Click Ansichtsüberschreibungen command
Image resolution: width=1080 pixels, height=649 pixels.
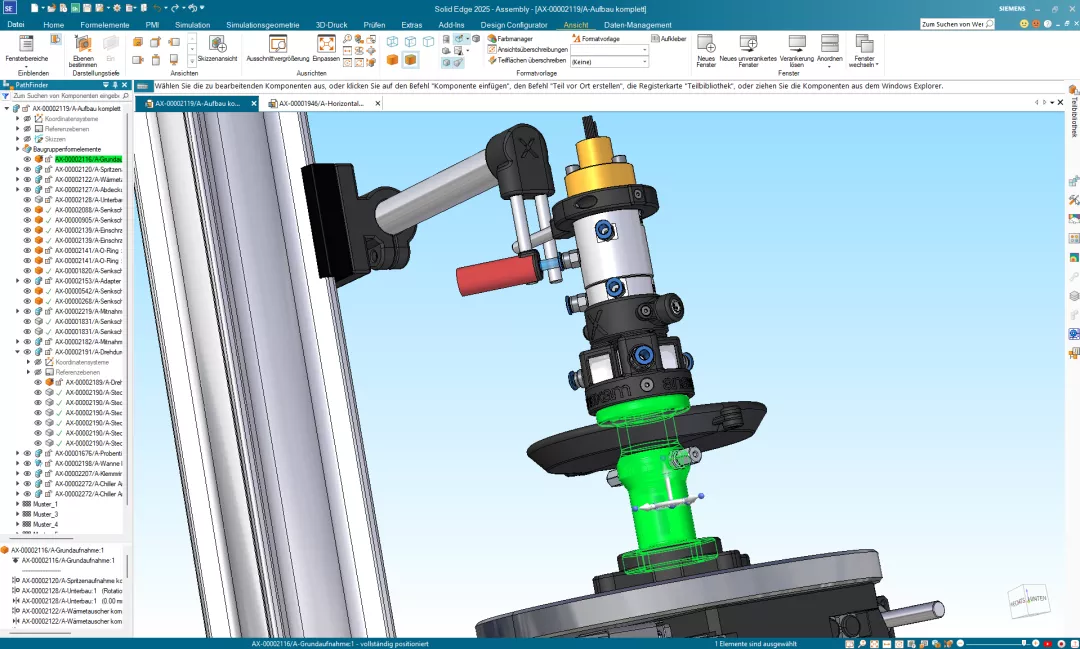click(x=528, y=50)
